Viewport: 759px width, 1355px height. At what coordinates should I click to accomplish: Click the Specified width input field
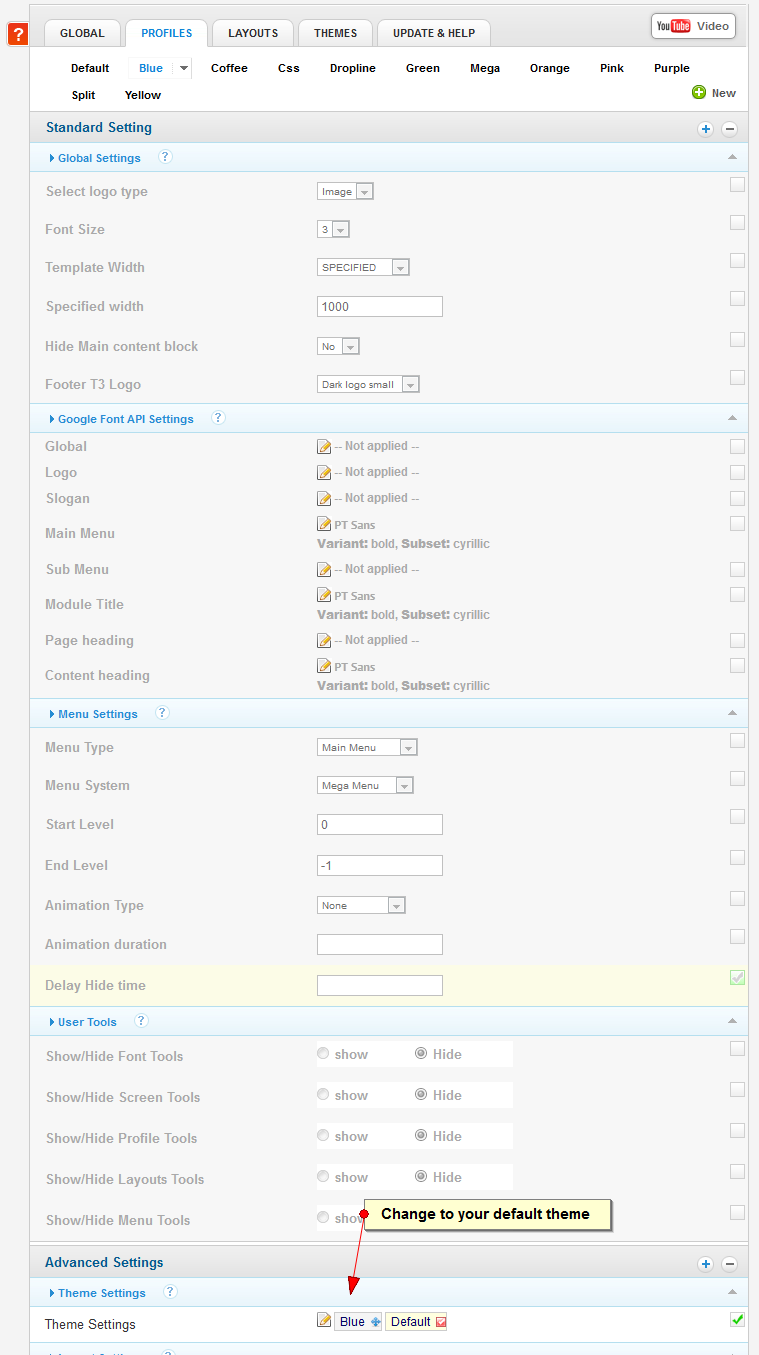[379, 307]
